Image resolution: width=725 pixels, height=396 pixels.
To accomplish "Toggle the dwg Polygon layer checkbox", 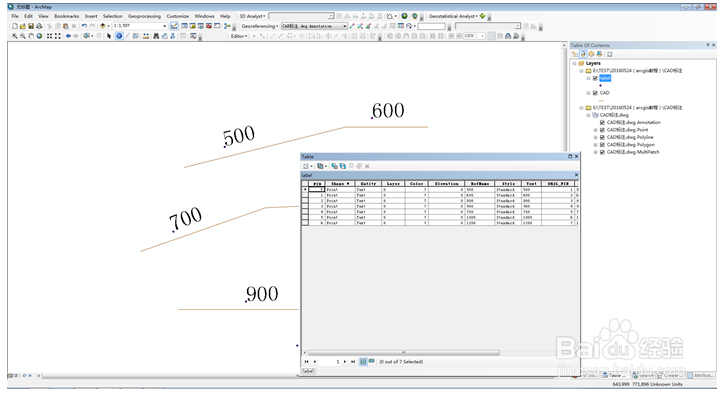I will [602, 145].
